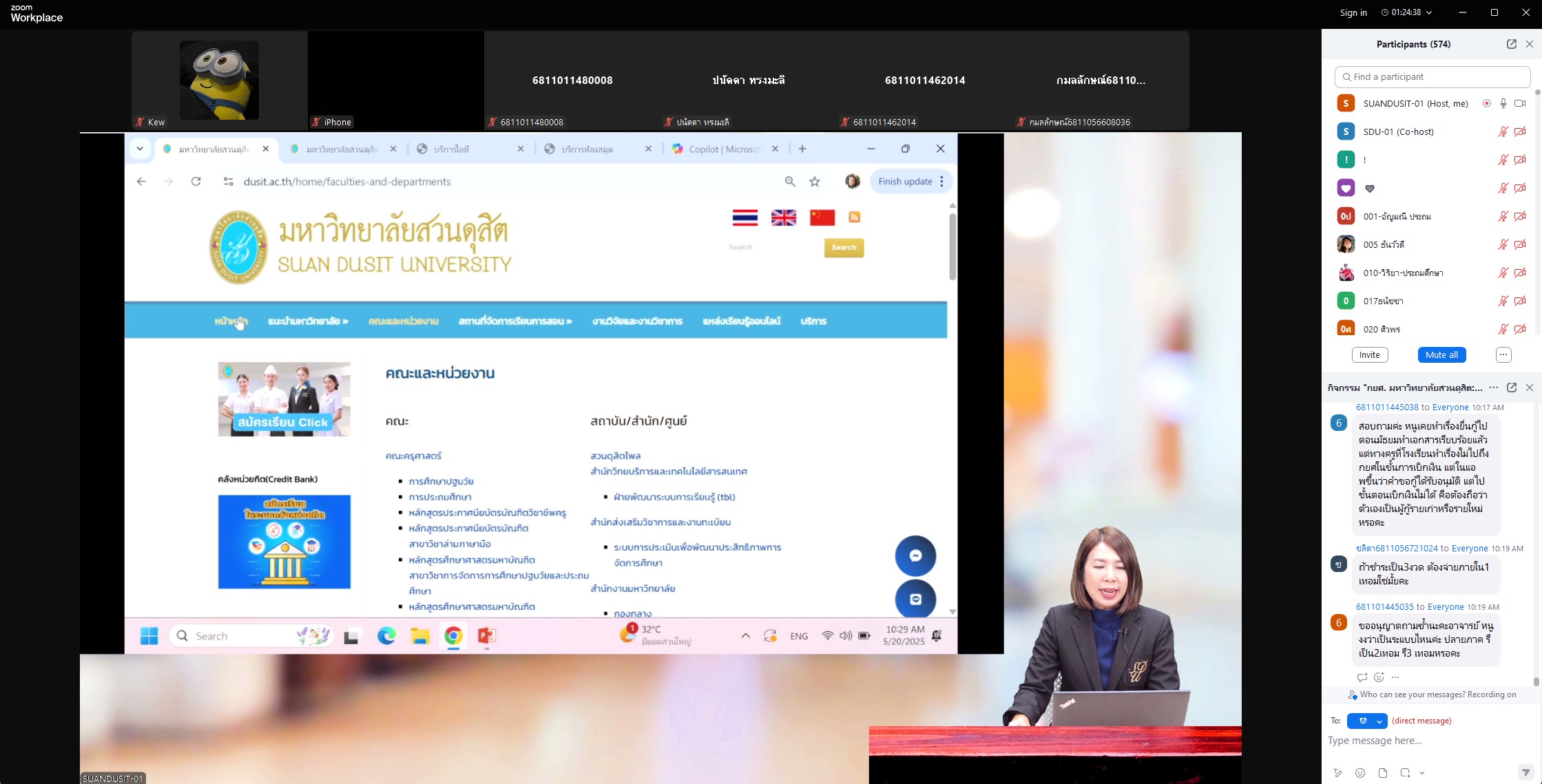Click the Who can see your messages icon
Viewport: 1542px width, 784px height.
[x=1353, y=695]
